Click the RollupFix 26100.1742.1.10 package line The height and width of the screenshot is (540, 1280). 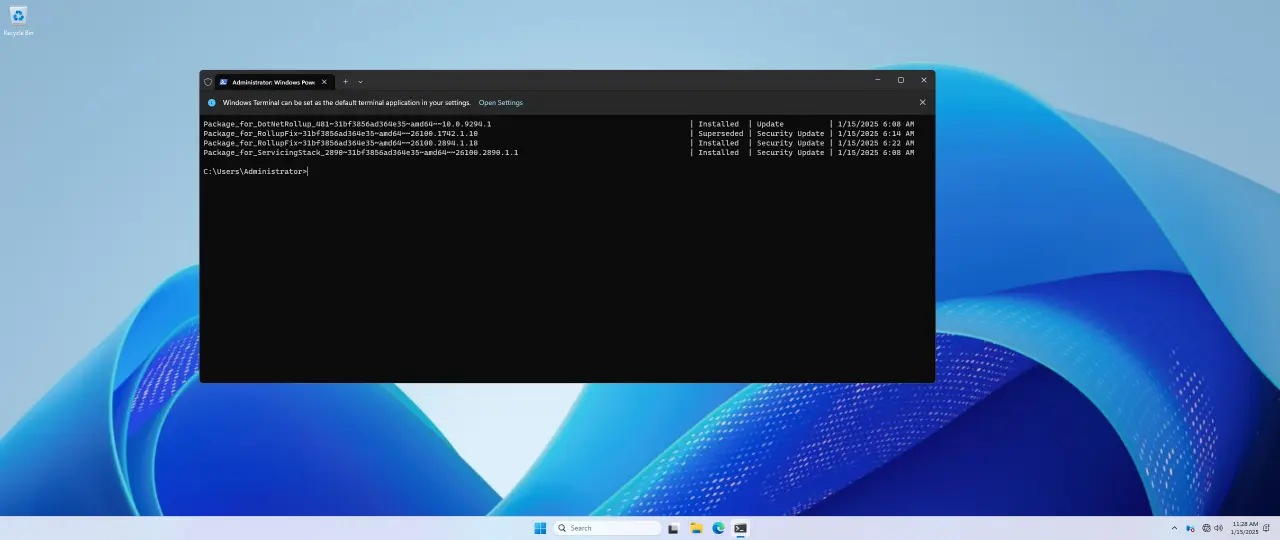point(340,133)
